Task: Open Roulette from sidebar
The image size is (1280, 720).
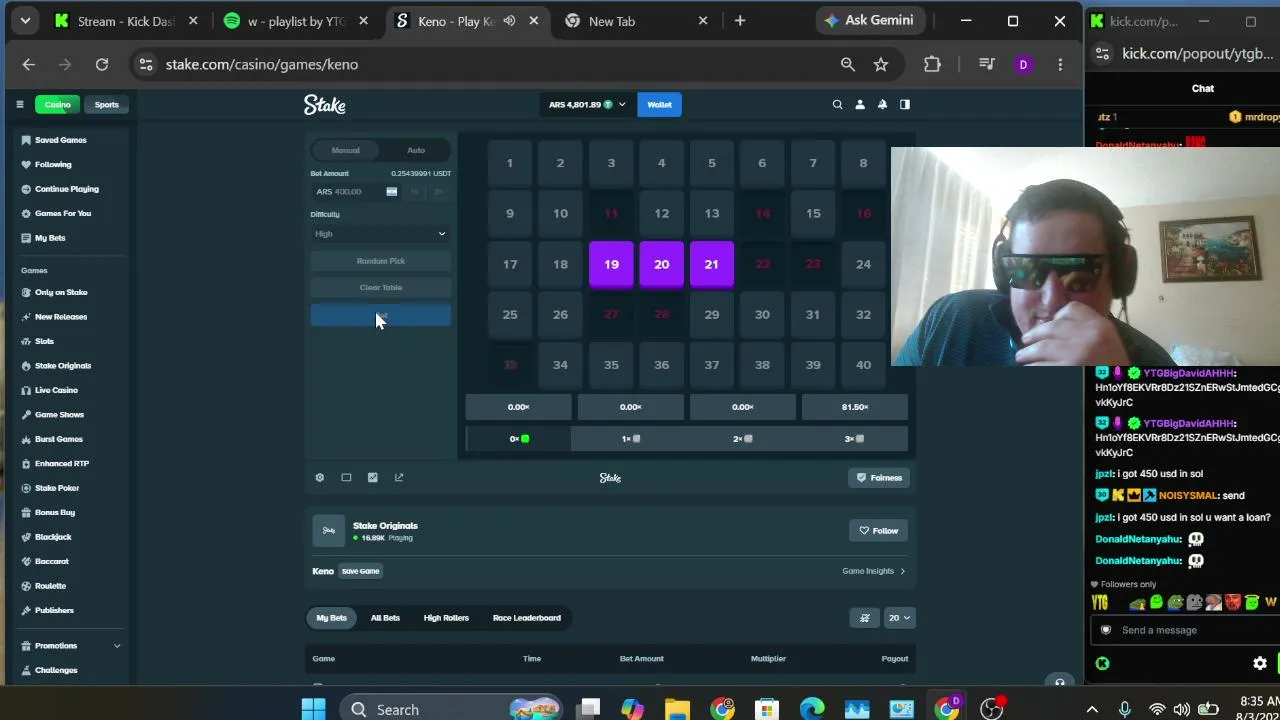Action: 50,586
